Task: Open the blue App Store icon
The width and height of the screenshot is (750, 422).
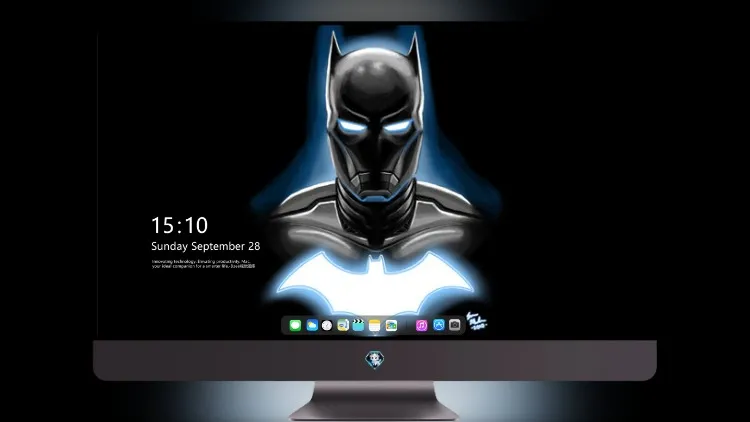Action: (439, 325)
